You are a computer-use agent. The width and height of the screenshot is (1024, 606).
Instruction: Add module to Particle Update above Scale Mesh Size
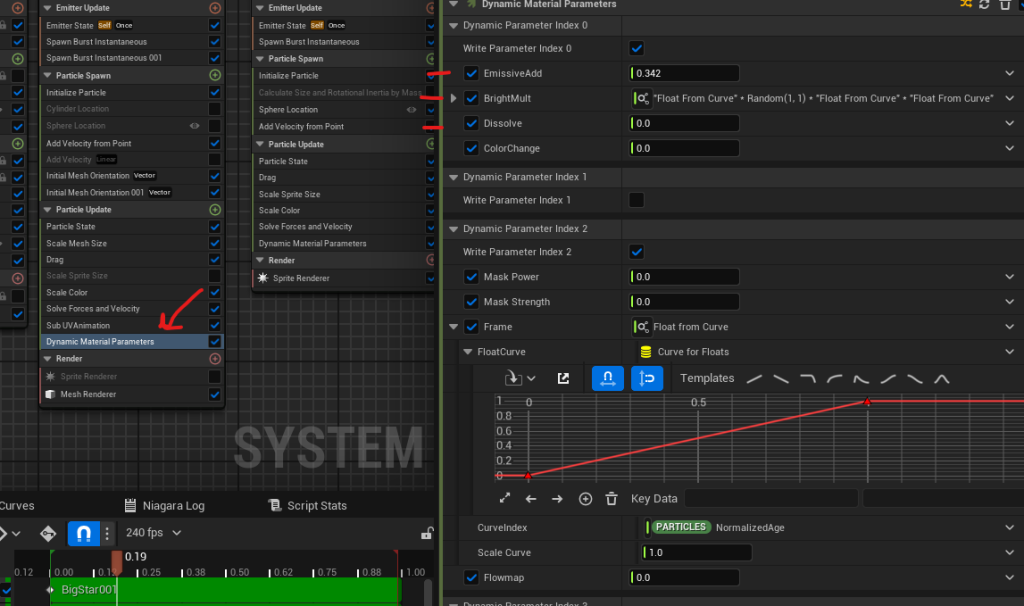tap(215, 210)
